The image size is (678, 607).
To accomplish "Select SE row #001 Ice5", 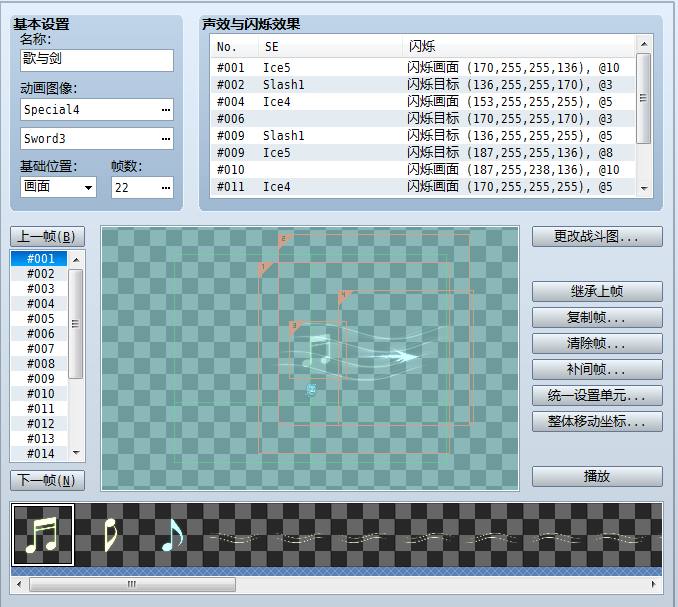I will (x=423, y=68).
